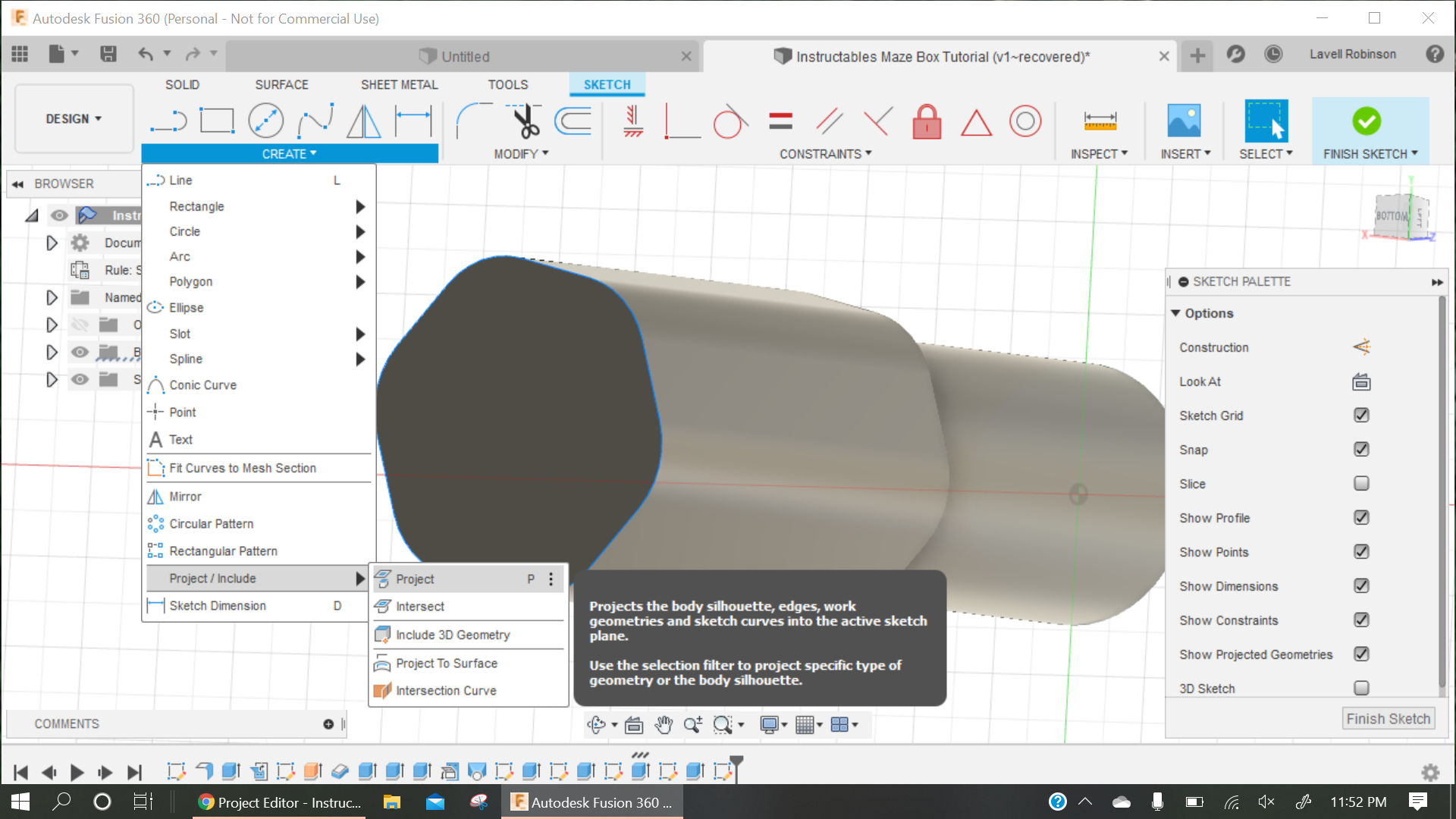This screenshot has width=1456, height=819.
Task: Click the Insert image icon
Action: (1184, 121)
